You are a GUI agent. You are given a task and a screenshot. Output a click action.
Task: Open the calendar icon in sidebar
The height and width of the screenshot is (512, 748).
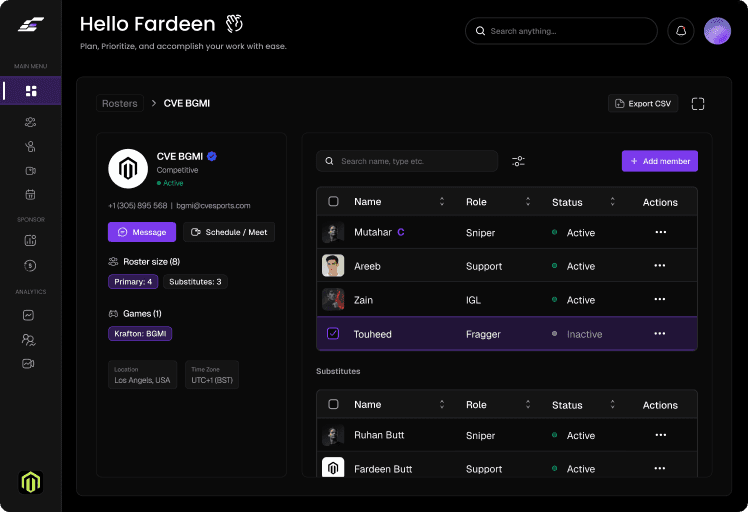(31, 194)
